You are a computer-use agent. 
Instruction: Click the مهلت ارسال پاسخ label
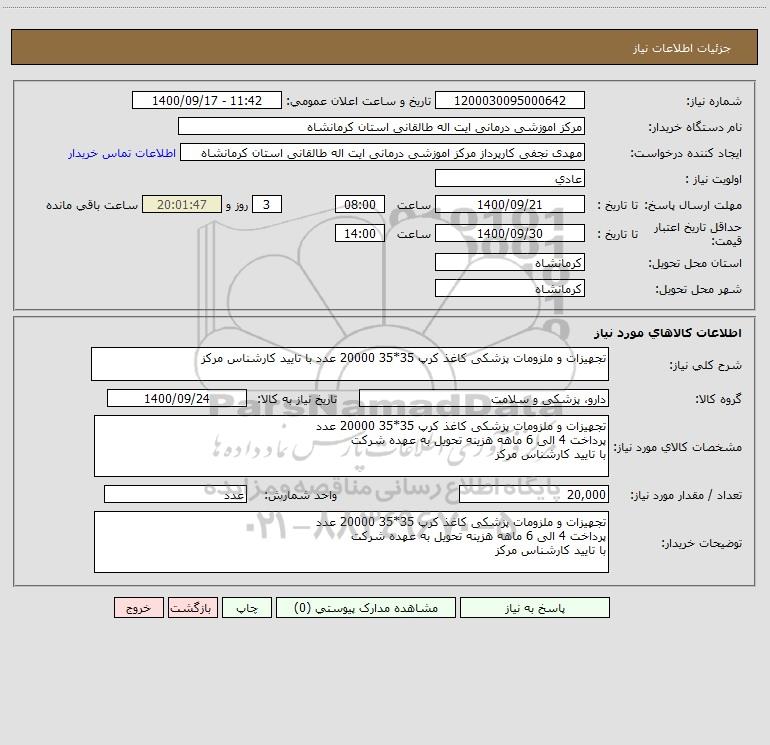point(693,205)
